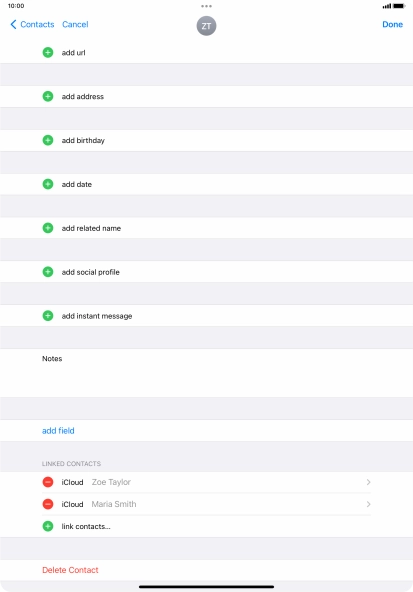Tap the Notes text field
This screenshot has width=413, height=592.
pyautogui.click(x=206, y=373)
